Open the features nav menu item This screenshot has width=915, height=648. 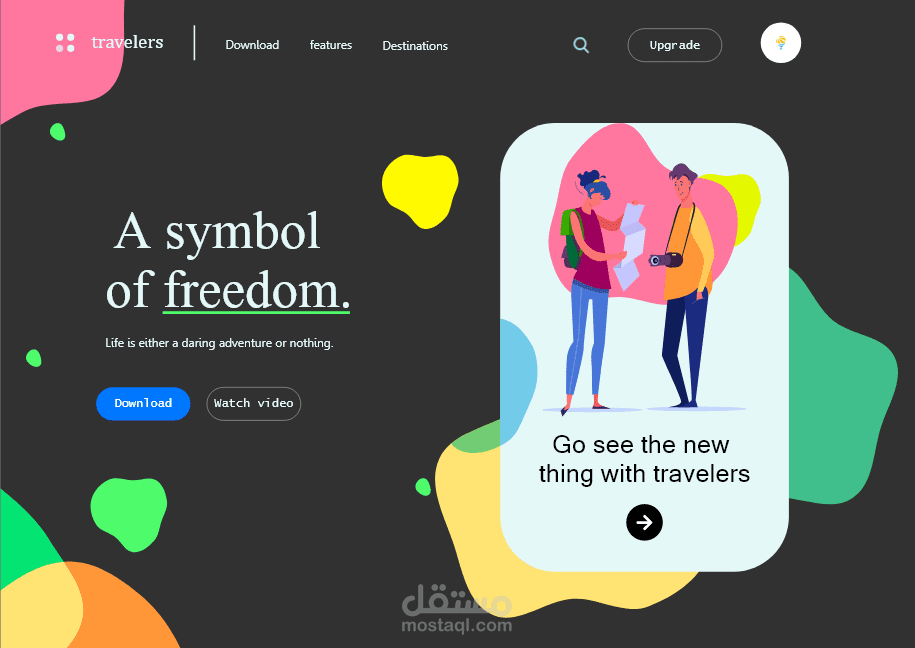coord(331,45)
